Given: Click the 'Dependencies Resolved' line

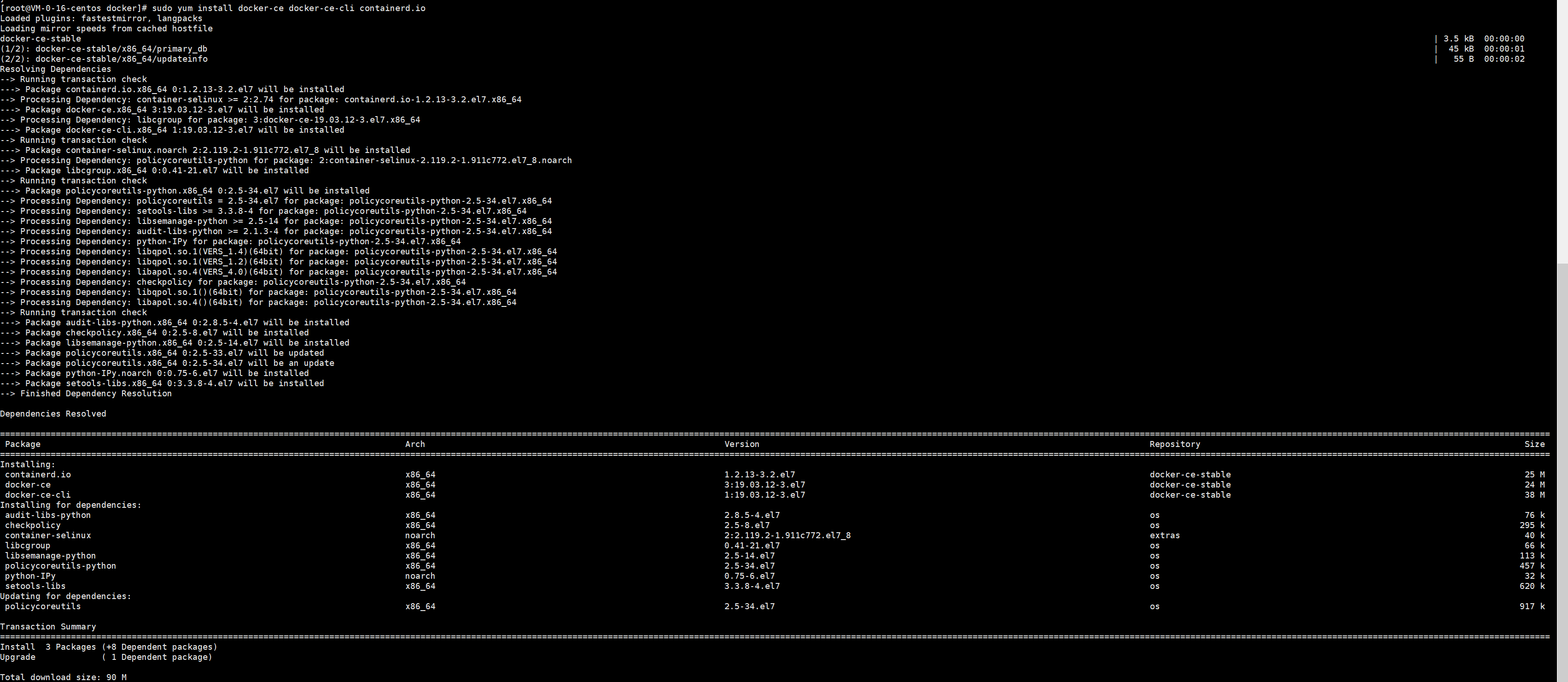Looking at the screenshot, I should click(53, 414).
